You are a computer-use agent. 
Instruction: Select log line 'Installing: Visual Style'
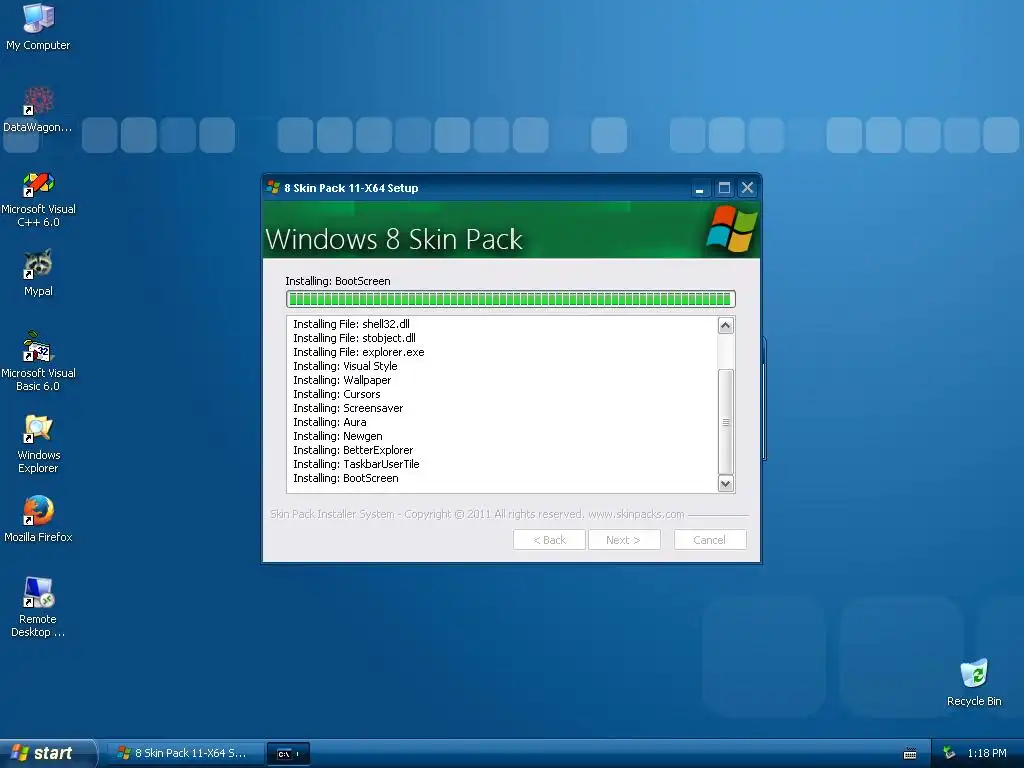(345, 366)
